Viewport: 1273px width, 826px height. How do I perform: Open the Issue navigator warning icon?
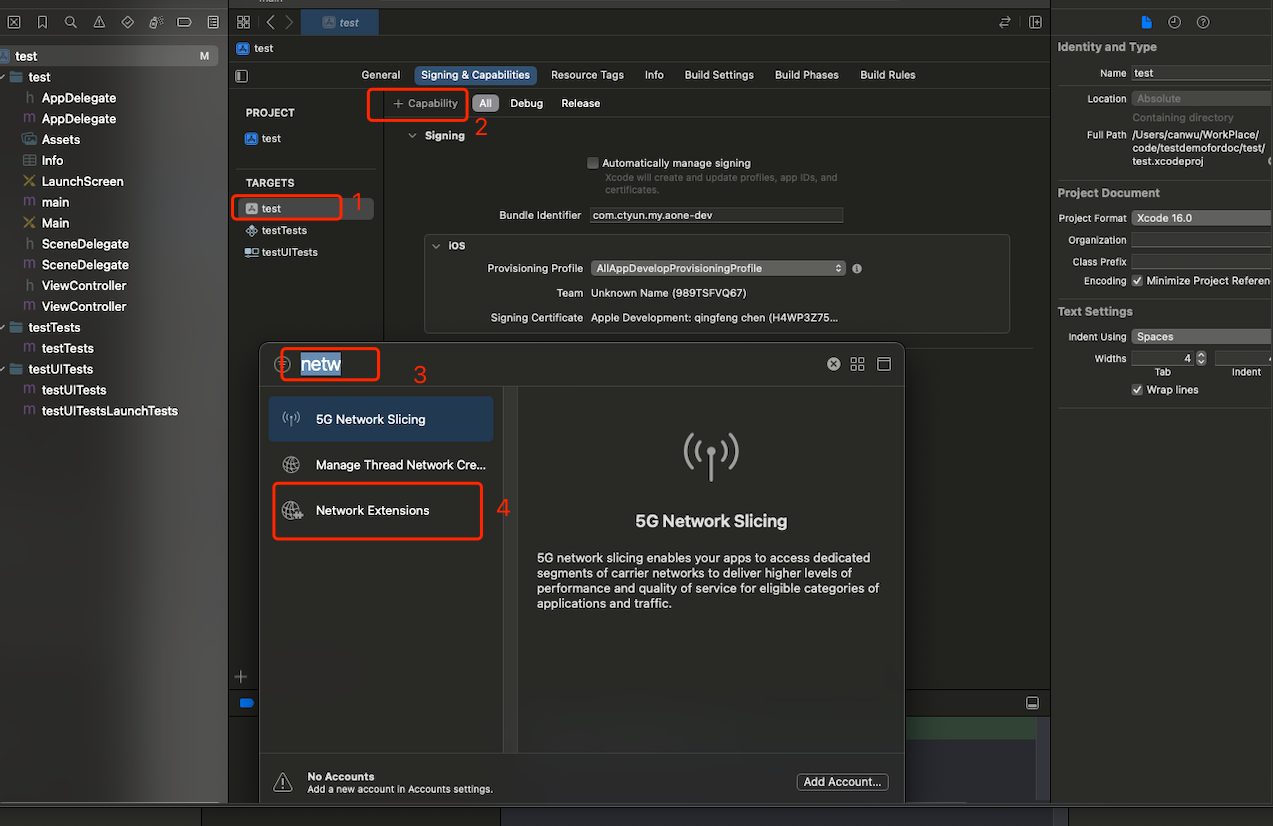(x=99, y=22)
